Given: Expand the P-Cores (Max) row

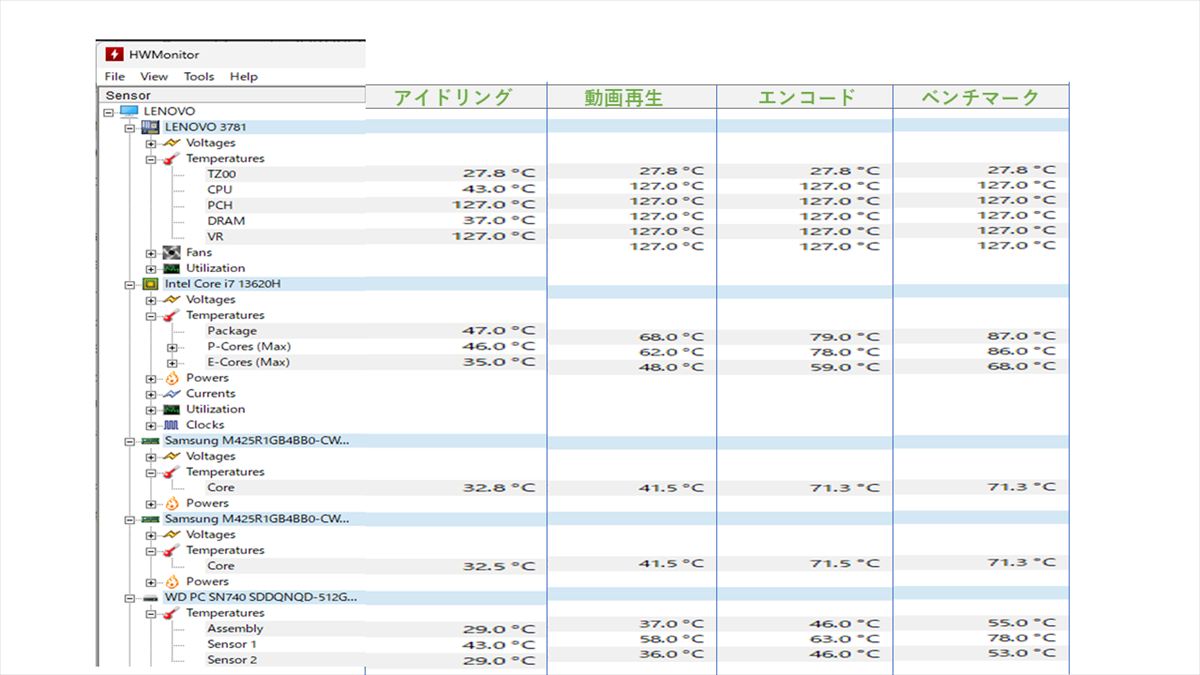Looking at the screenshot, I should 172,347.
